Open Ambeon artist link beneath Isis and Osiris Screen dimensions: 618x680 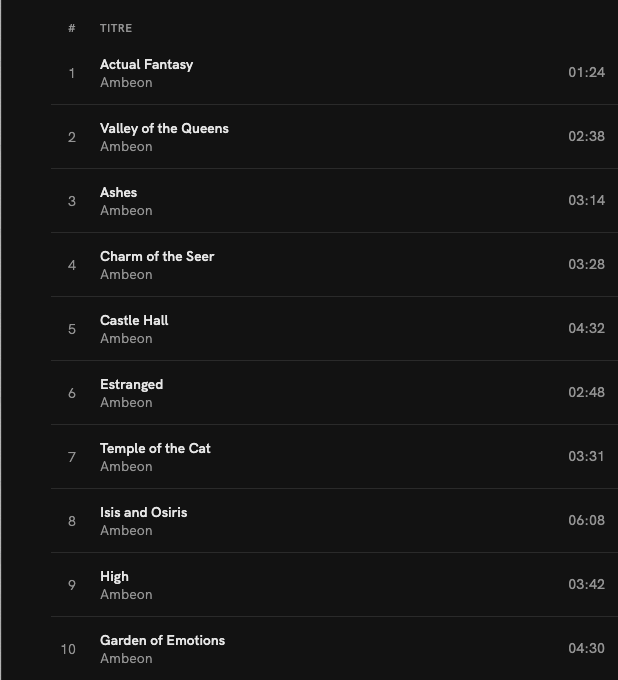click(x=126, y=531)
